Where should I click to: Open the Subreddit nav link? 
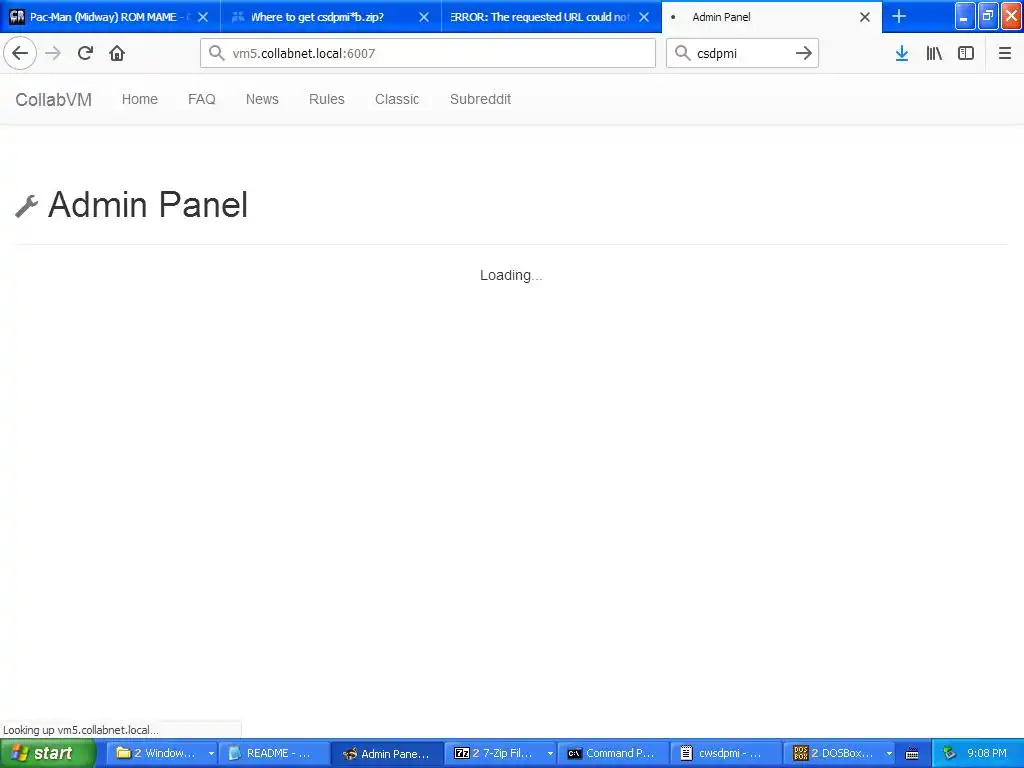(x=481, y=99)
